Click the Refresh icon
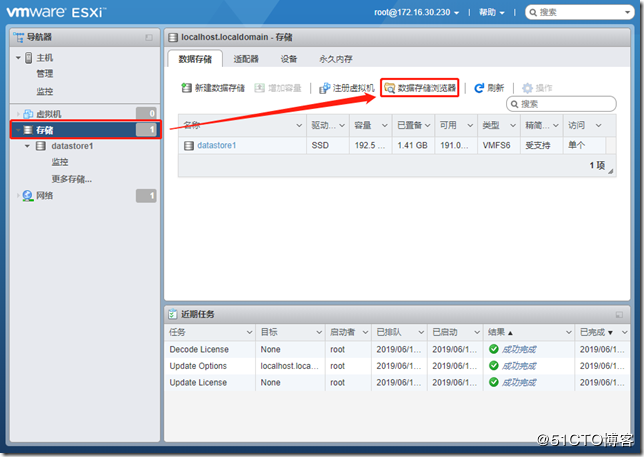The height and width of the screenshot is (457, 644). [x=478, y=88]
